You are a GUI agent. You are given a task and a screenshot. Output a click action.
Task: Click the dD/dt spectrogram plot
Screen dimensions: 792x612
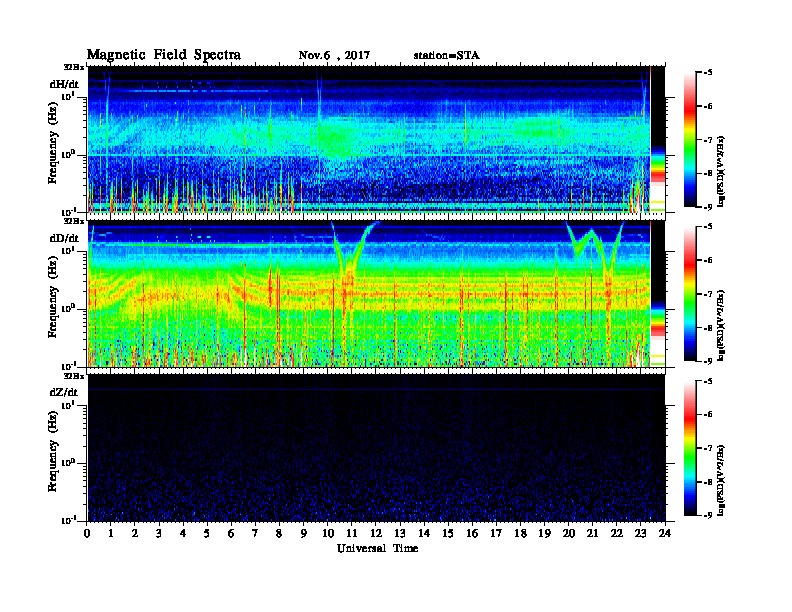pyautogui.click(x=376, y=294)
